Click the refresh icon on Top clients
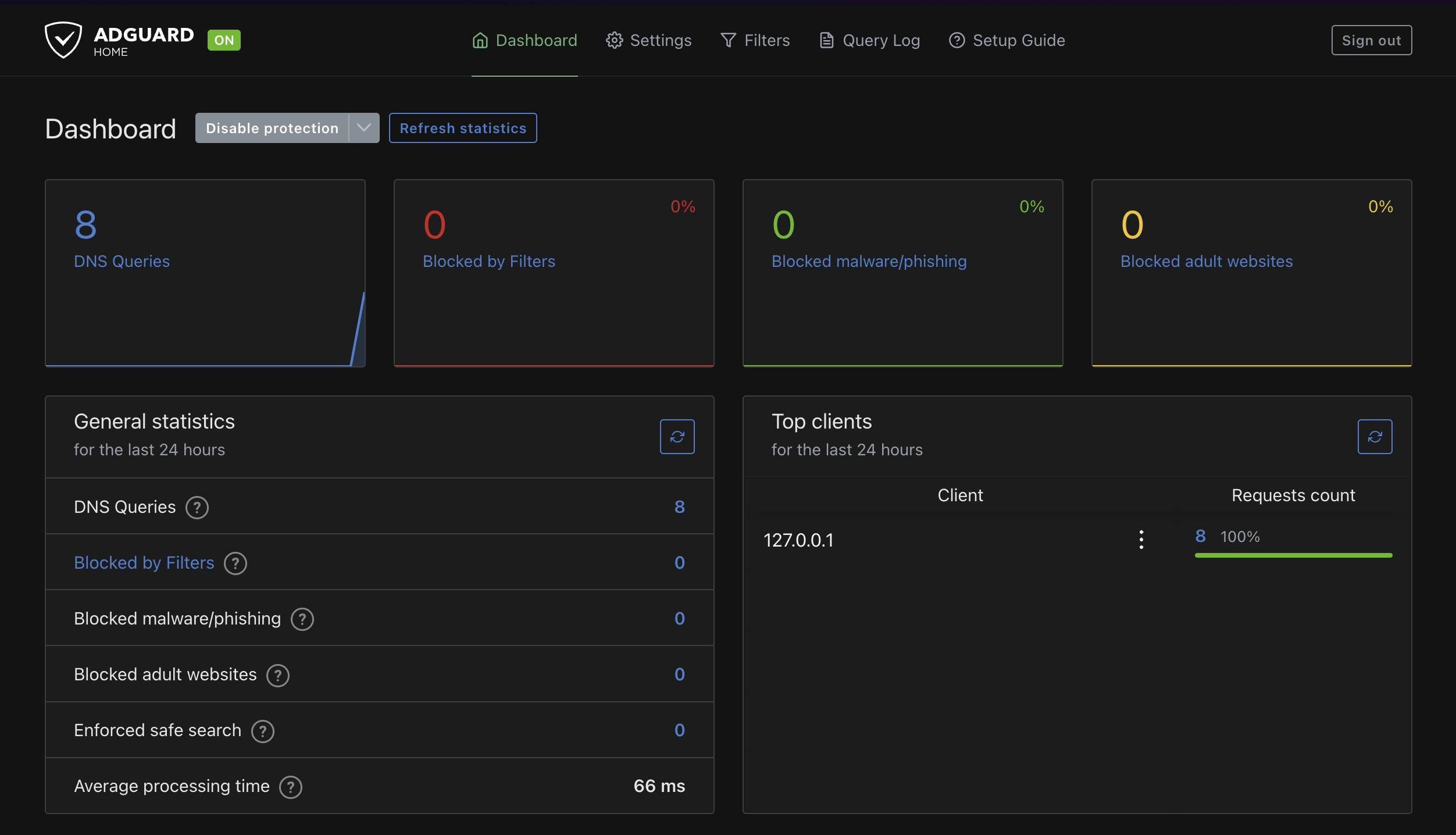This screenshot has width=1456, height=835. tap(1375, 435)
